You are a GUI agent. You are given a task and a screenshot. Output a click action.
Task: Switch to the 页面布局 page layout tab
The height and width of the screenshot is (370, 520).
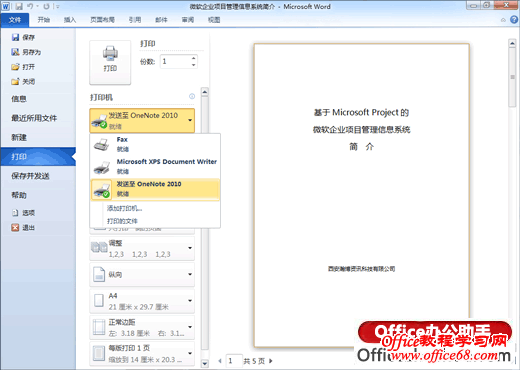(103, 20)
